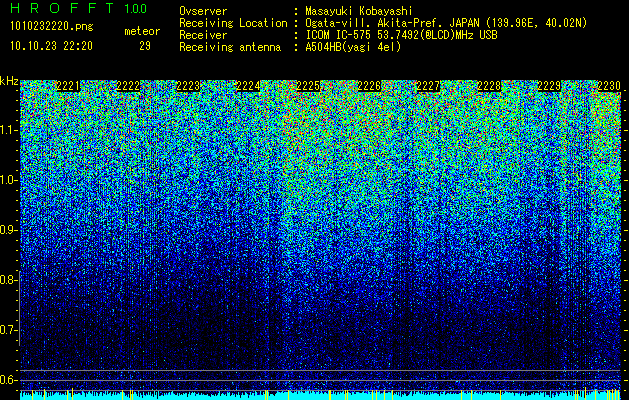Click the 0.6 kHz axis tick label

click(x=8, y=380)
